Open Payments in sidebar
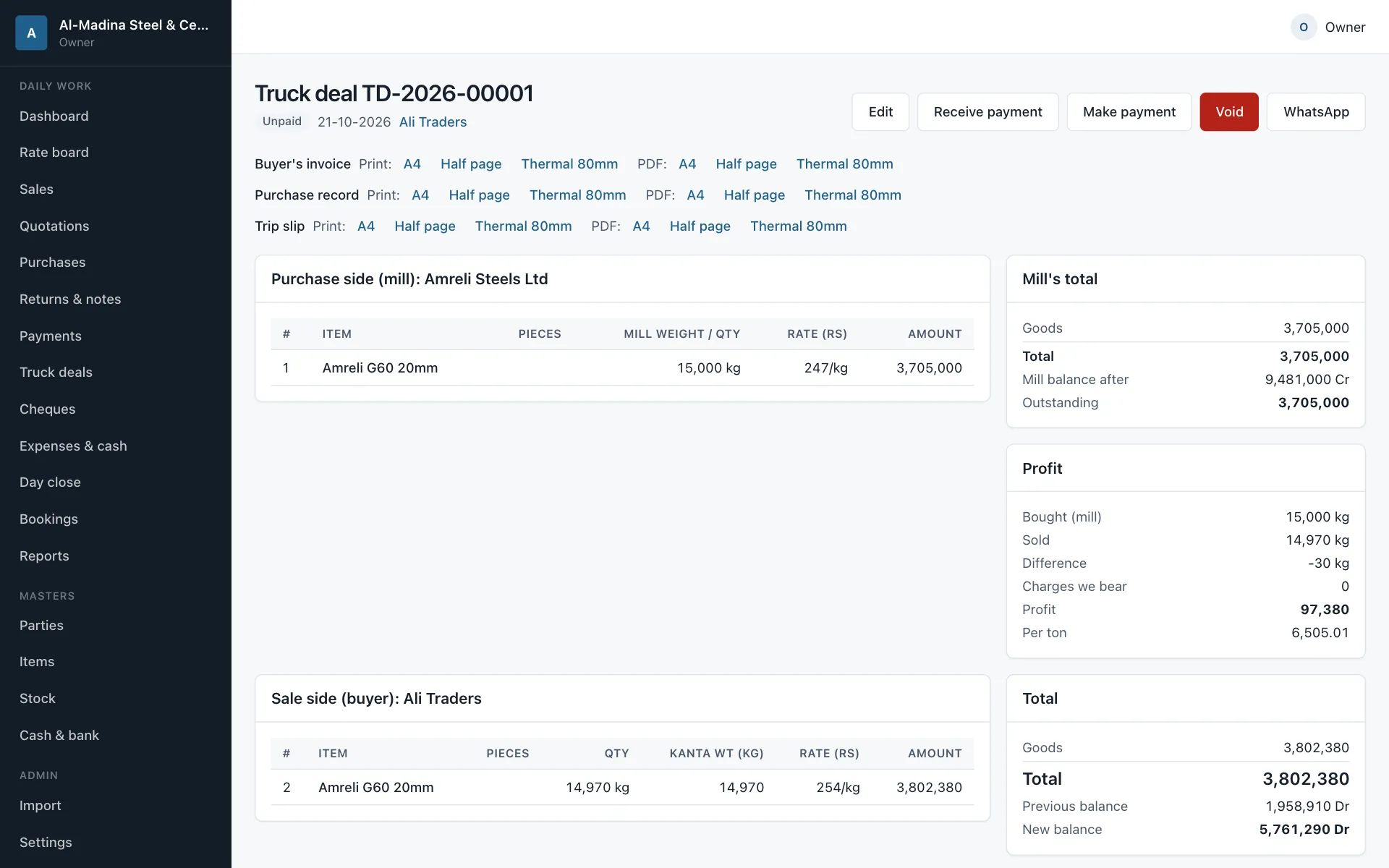 tap(51, 336)
